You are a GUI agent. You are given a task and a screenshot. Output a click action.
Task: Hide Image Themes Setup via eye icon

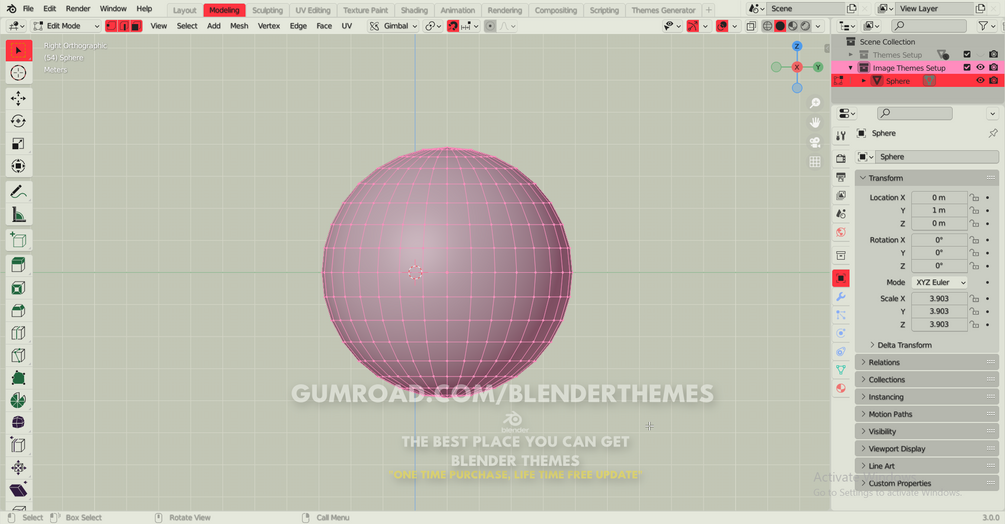coord(980,67)
